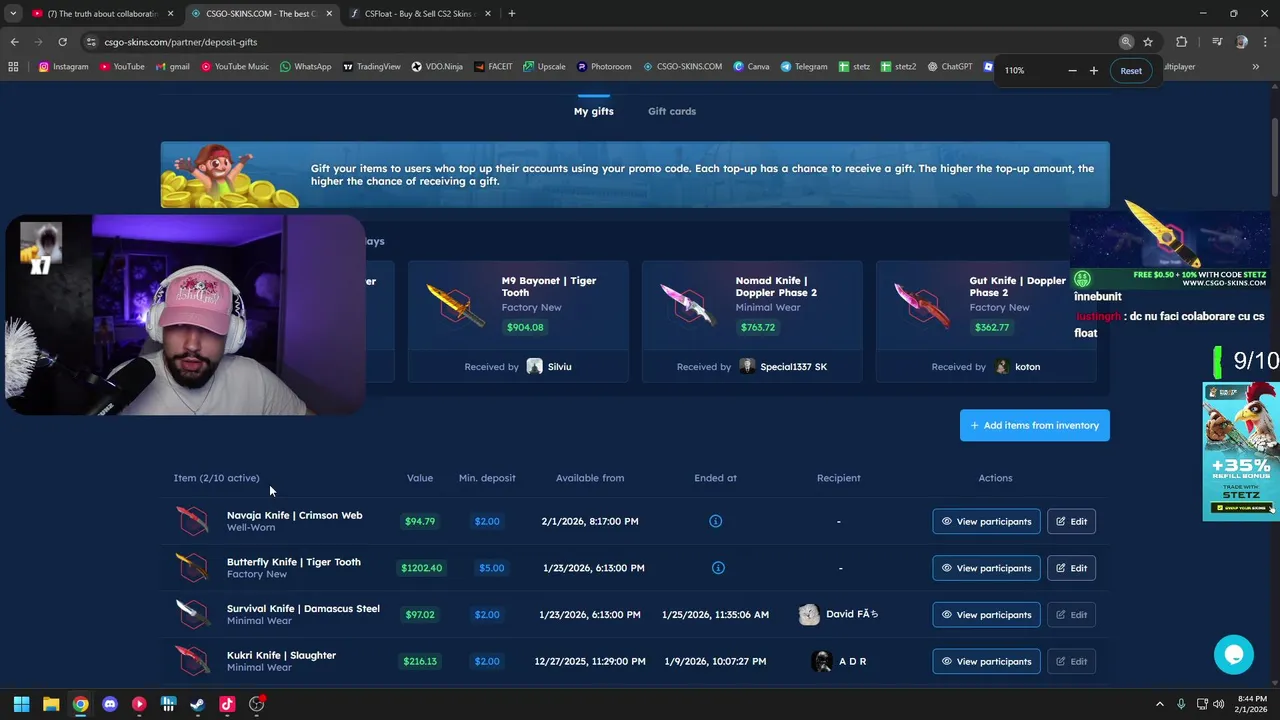Open the Butterfly Knife Tiger Tooth thumbnail
Image resolution: width=1280 pixels, height=720 pixels.
click(192, 568)
